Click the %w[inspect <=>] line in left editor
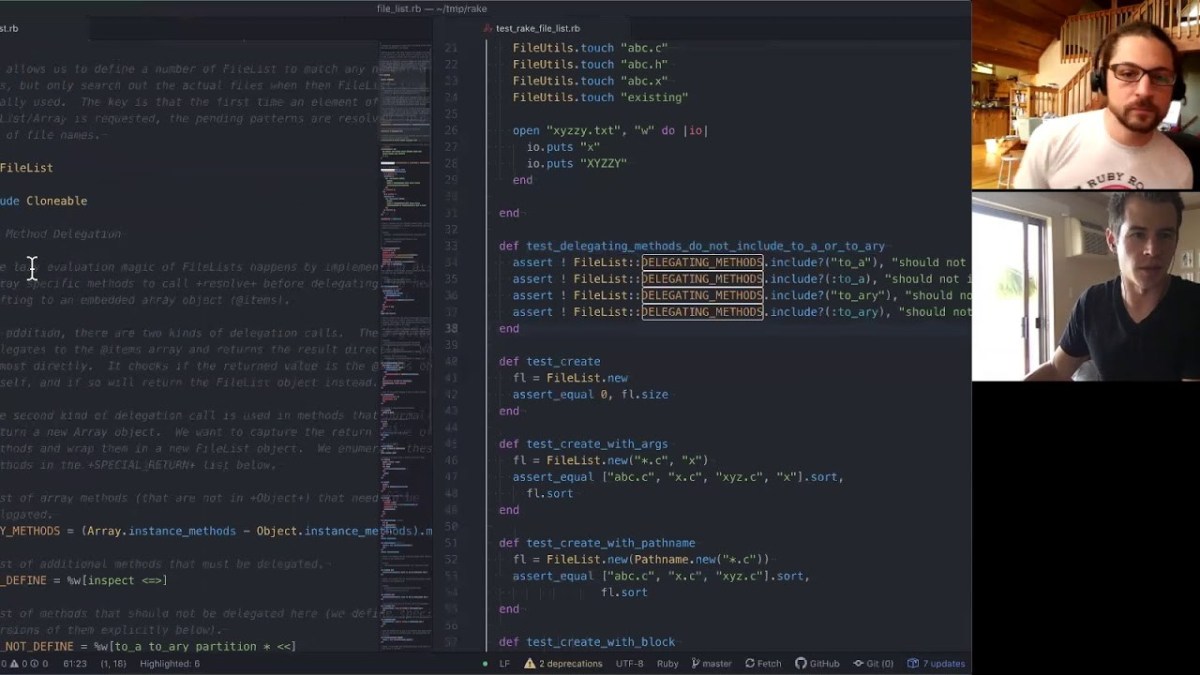Image resolution: width=1200 pixels, height=675 pixels. (84, 580)
